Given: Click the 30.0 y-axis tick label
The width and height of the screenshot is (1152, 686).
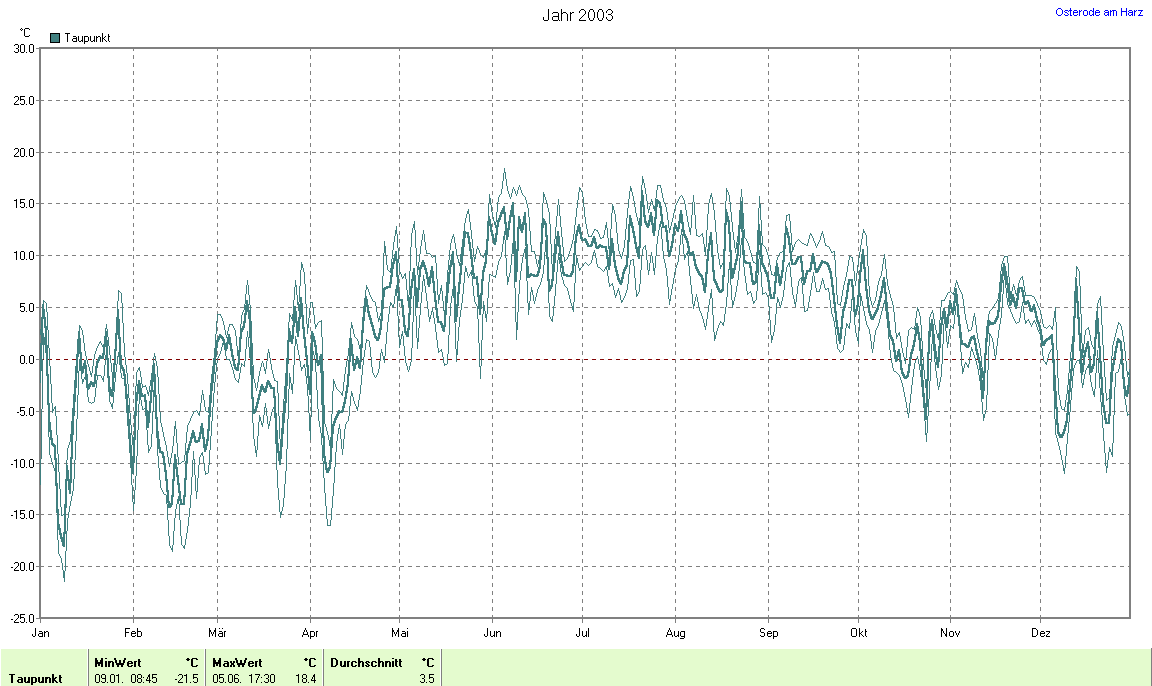Looking at the screenshot, I should [x=24, y=48].
